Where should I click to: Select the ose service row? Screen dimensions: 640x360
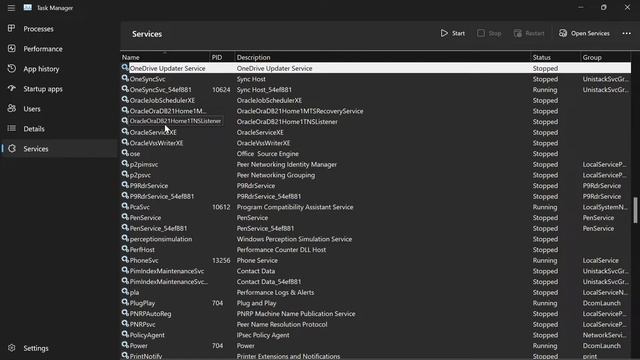[x=376, y=153]
